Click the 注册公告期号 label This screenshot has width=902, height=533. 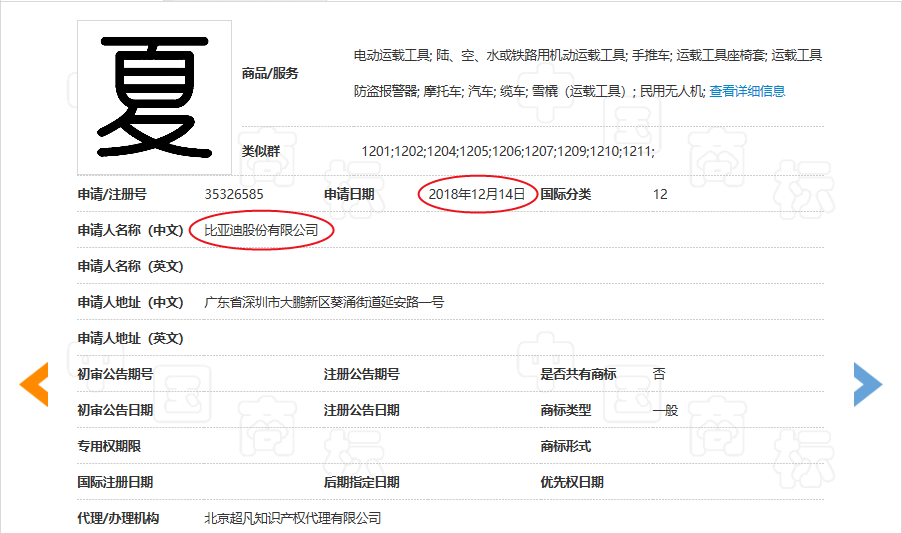(362, 374)
